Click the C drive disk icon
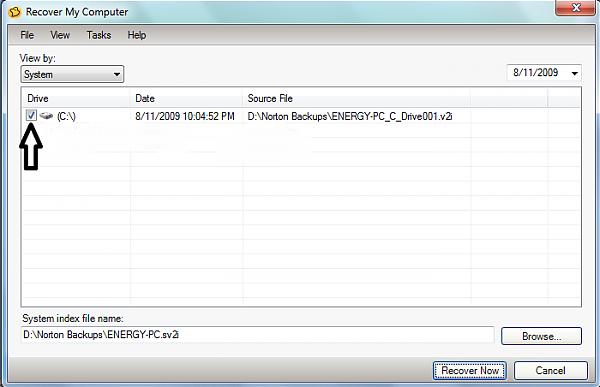Viewport: 600px width, 387px height. (x=46, y=116)
